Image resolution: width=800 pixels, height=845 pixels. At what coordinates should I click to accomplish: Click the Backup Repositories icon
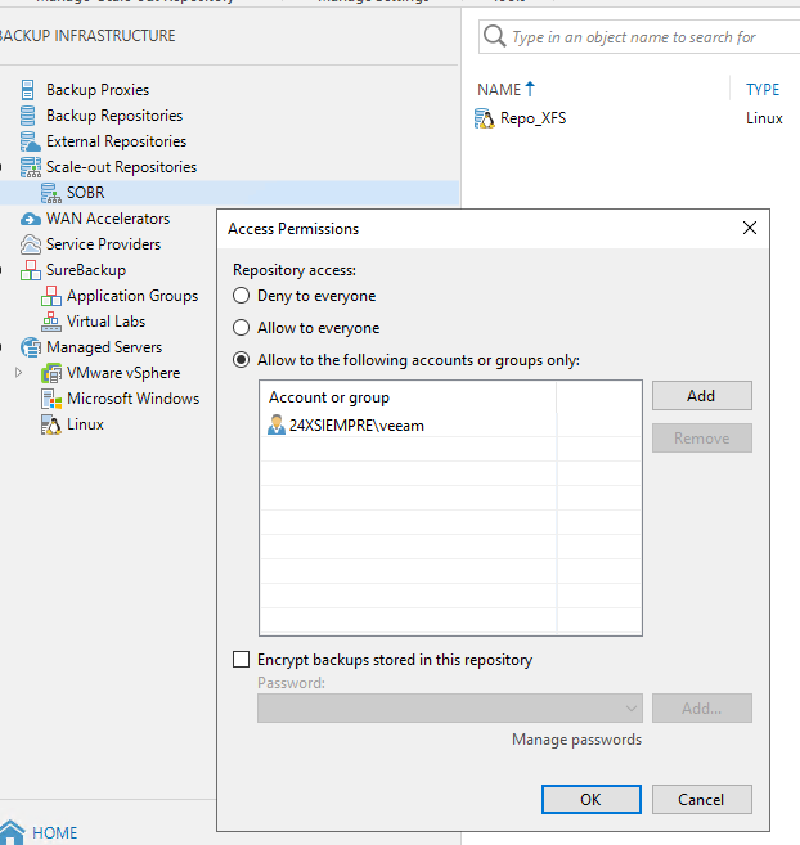[27, 115]
